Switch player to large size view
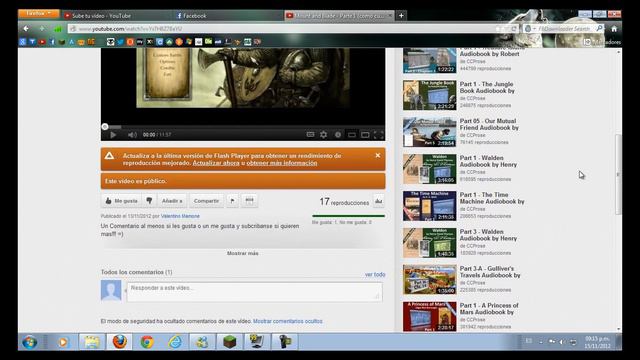The image size is (640, 360). [365, 135]
